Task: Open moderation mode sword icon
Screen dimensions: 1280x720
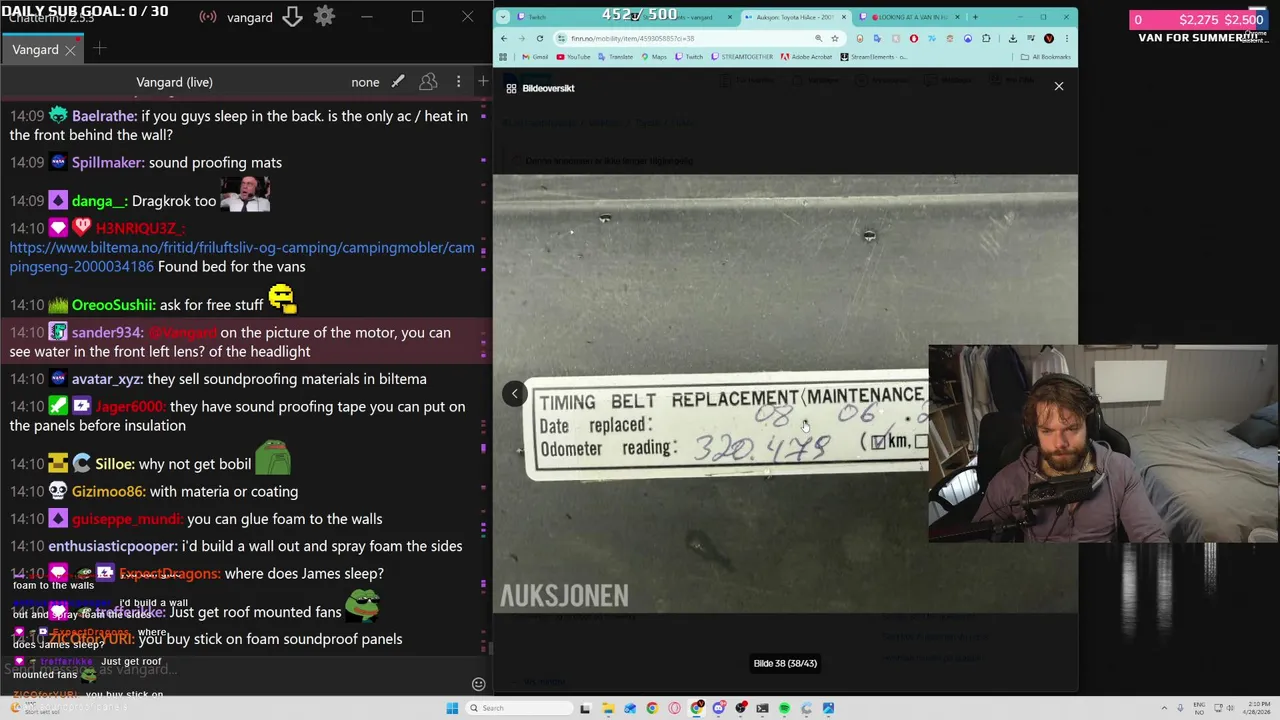Action: click(x=397, y=82)
